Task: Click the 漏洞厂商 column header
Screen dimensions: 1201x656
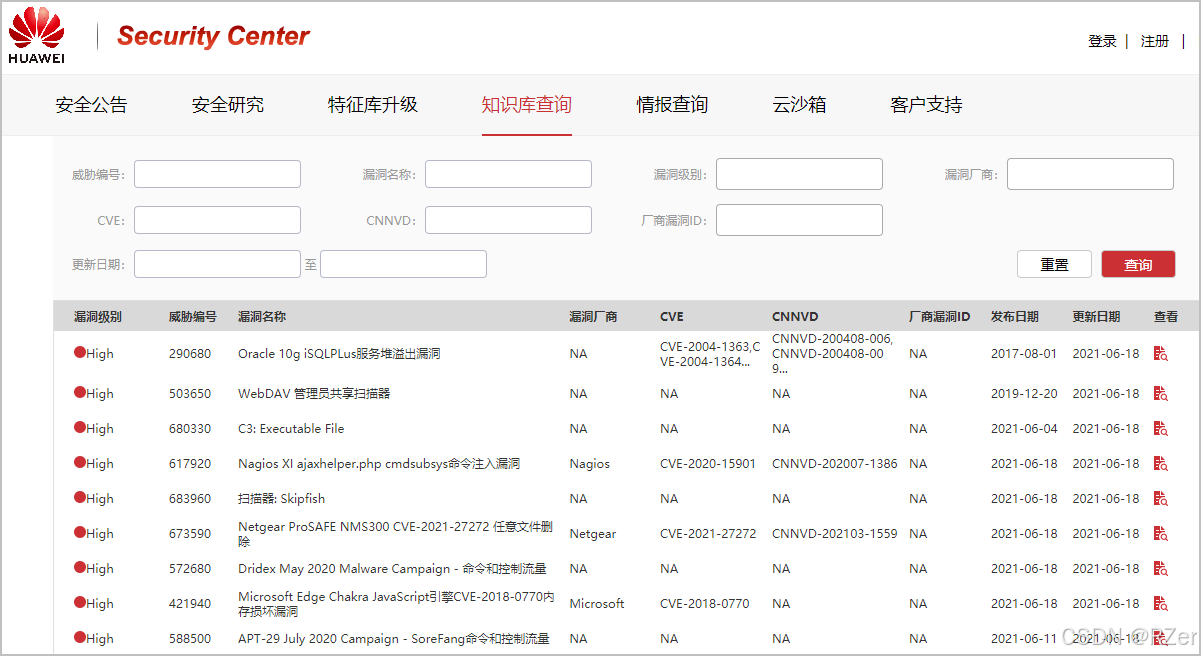Action: (x=594, y=316)
